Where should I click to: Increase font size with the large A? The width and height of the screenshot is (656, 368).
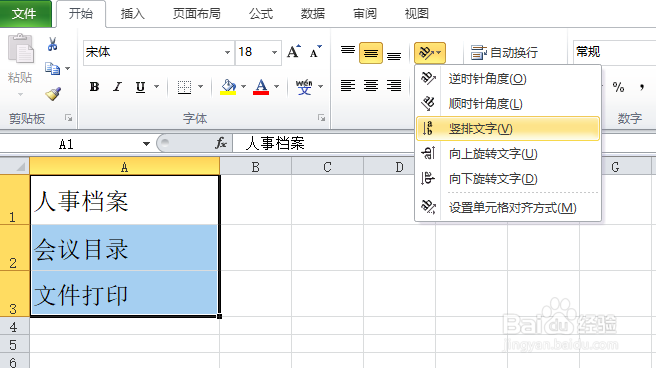point(294,52)
